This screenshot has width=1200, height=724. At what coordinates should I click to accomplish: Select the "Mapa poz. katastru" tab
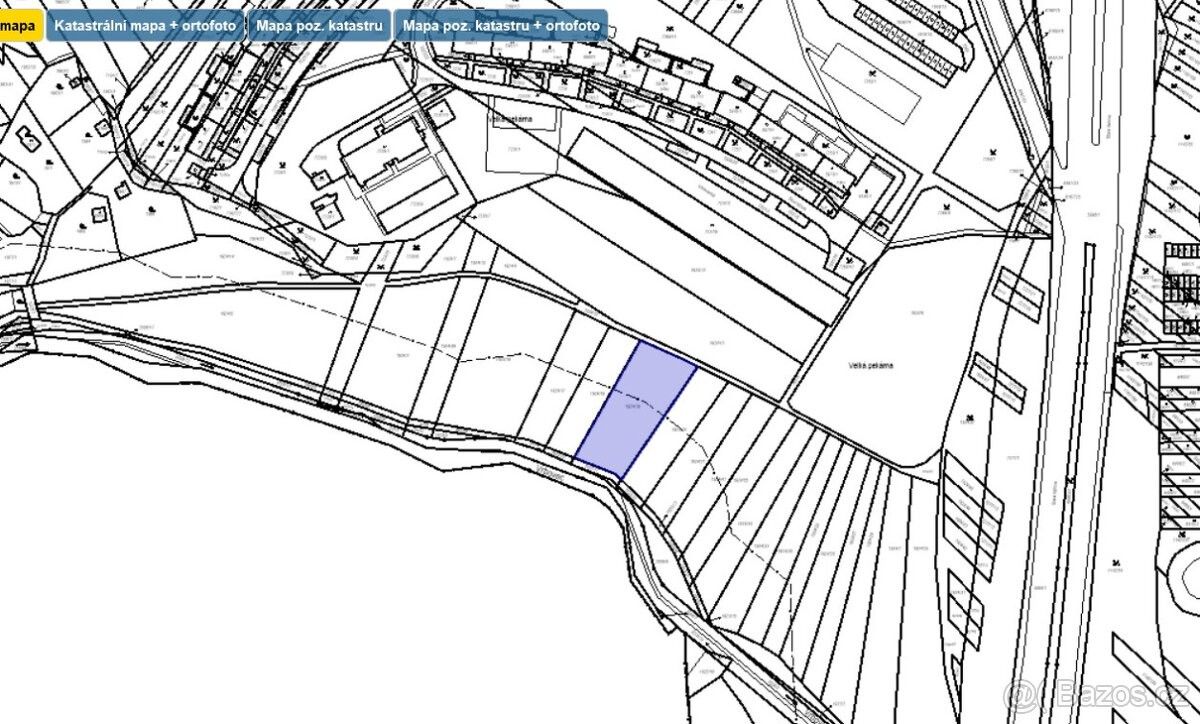[319, 25]
